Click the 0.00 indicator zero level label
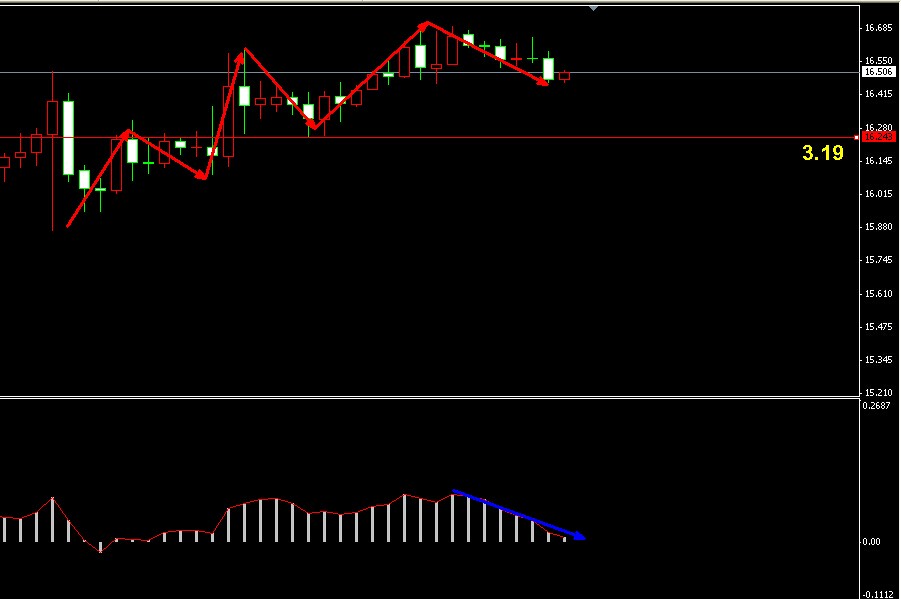Screen dimensions: 901x599 (872, 541)
